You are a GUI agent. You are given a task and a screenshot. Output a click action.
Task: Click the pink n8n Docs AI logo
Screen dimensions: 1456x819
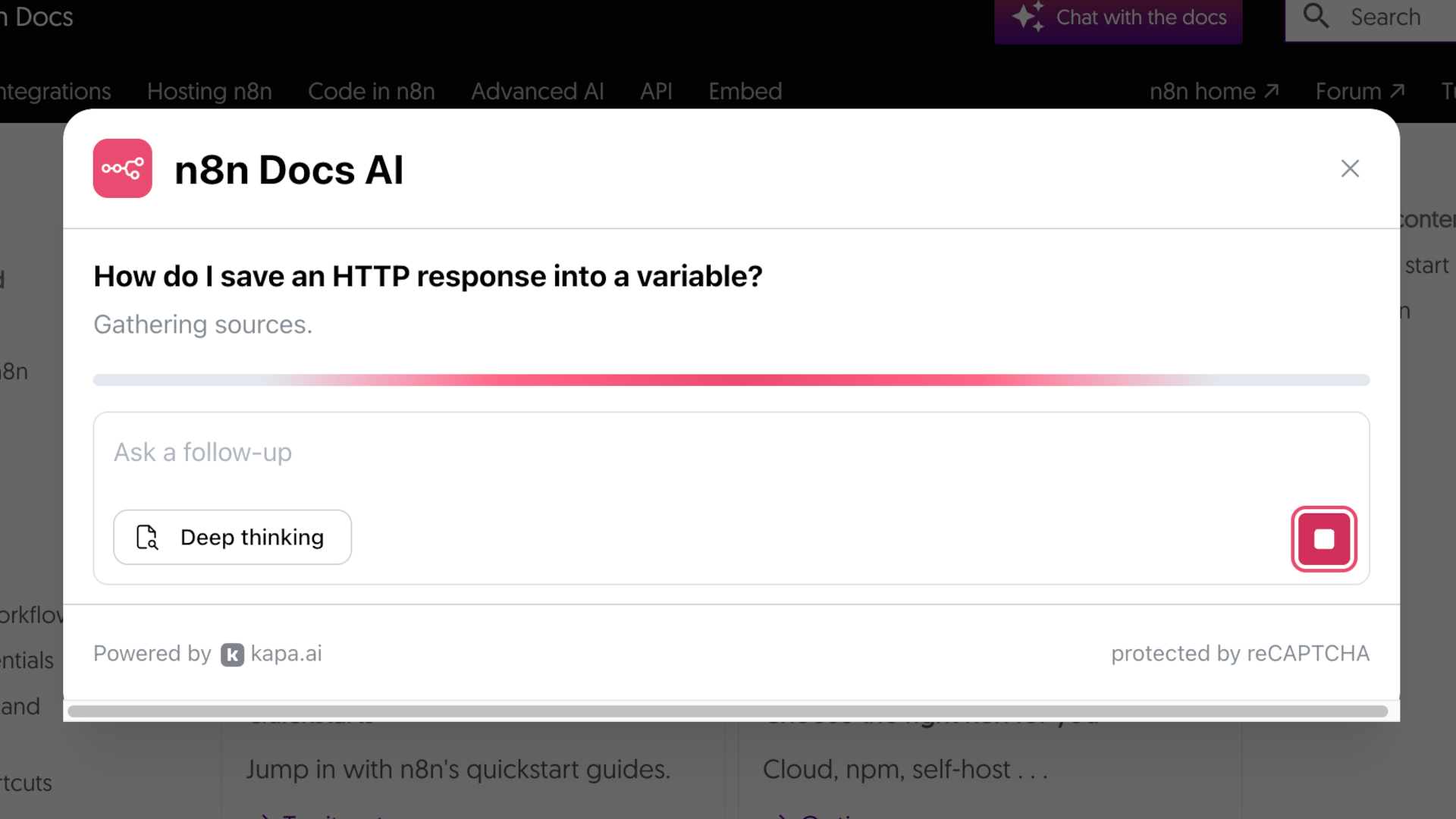click(122, 168)
